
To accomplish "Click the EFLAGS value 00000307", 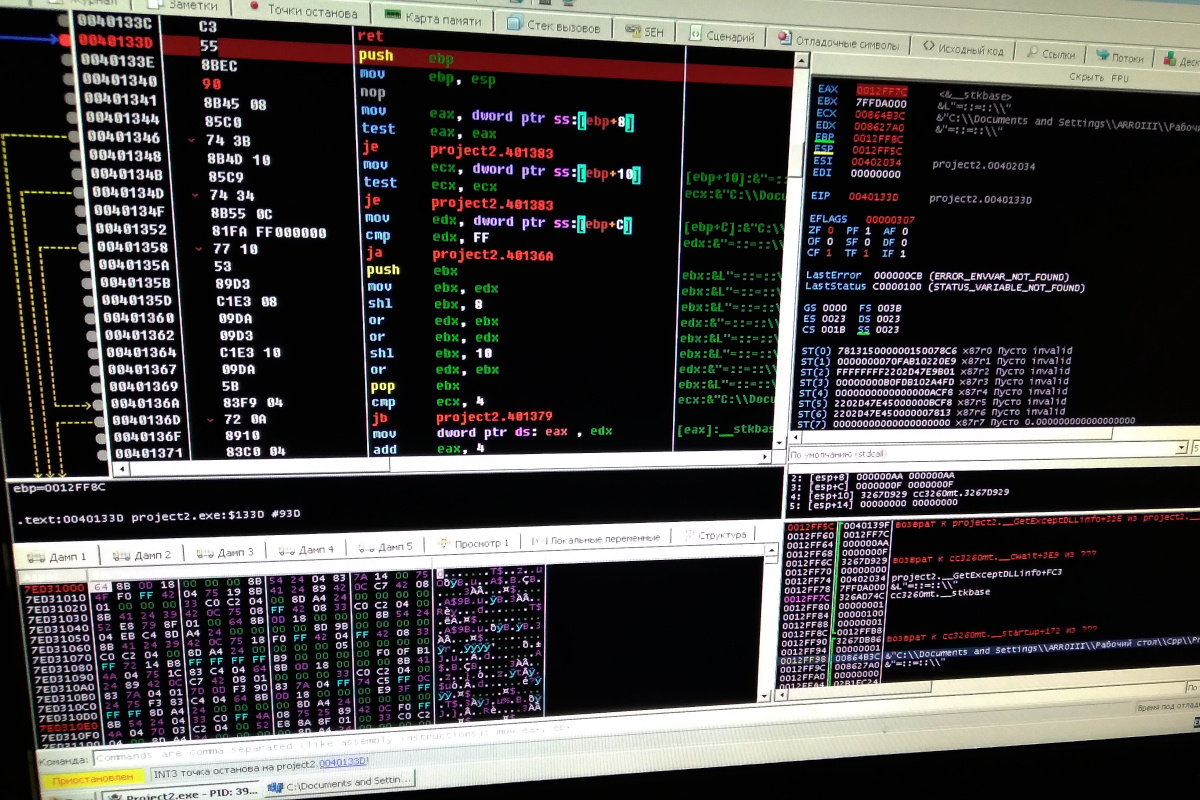I will [x=889, y=219].
